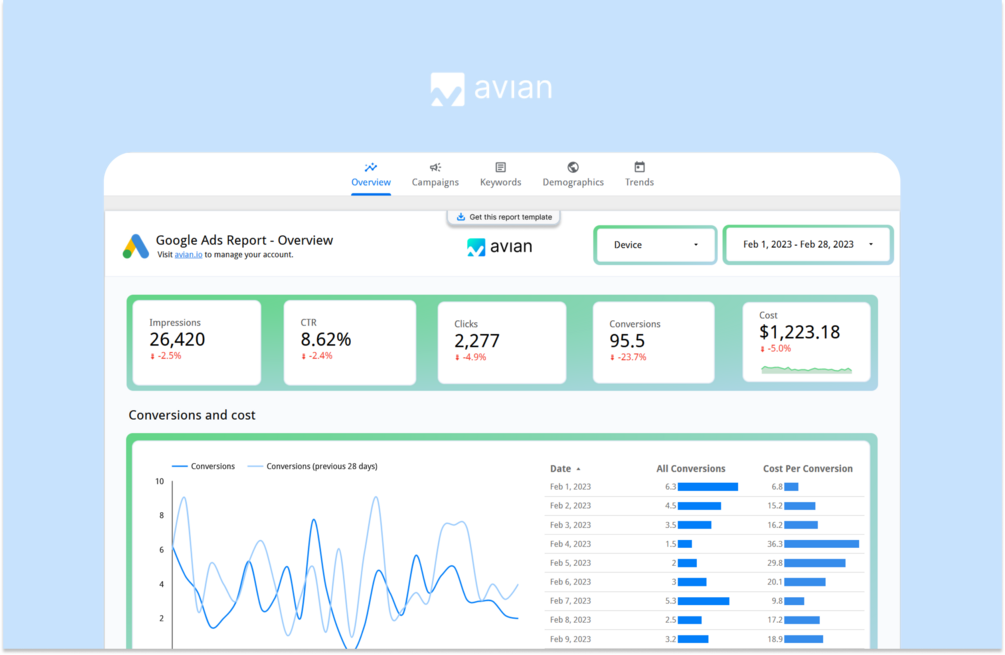
Task: Select the Feb 7, 2023 row
Action: click(x=704, y=601)
